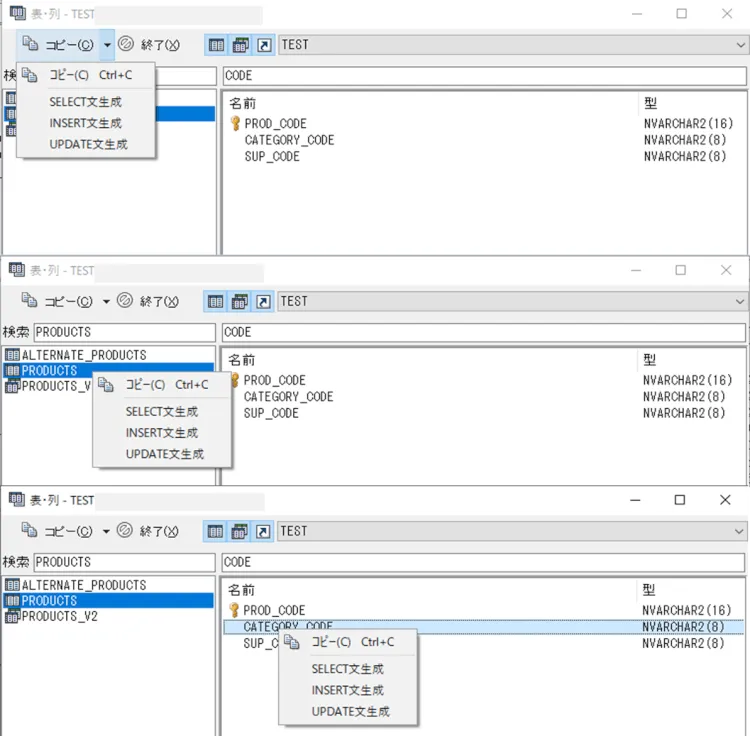Toggle synonym arrow icon in the middle window toolbar
This screenshot has height=736, width=750.
(x=263, y=302)
